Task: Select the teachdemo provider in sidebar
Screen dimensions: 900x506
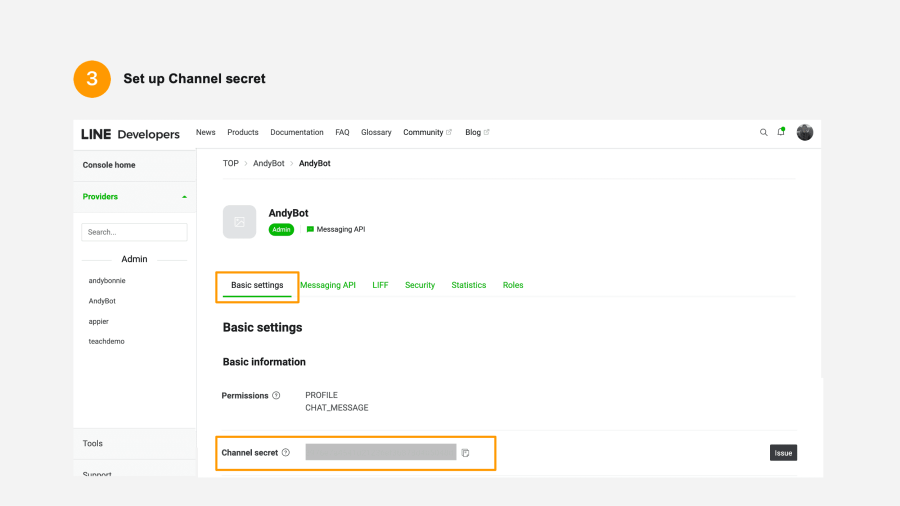Action: (x=106, y=341)
